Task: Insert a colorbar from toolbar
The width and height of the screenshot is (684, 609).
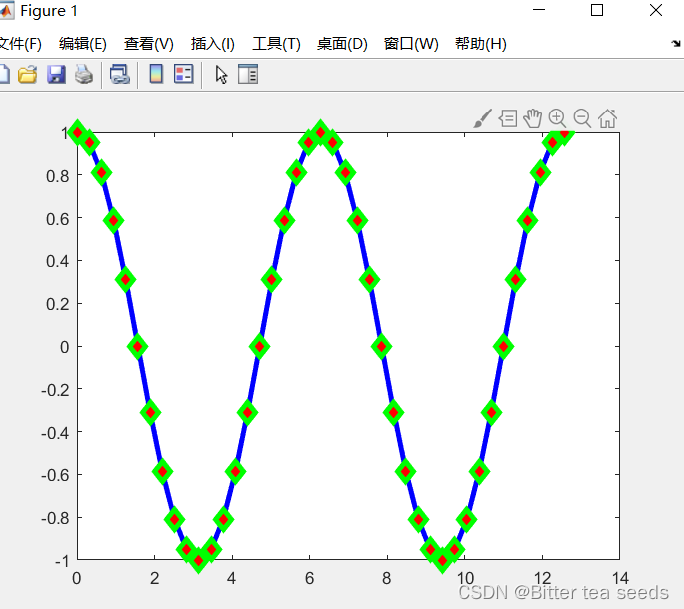Action: pos(156,74)
